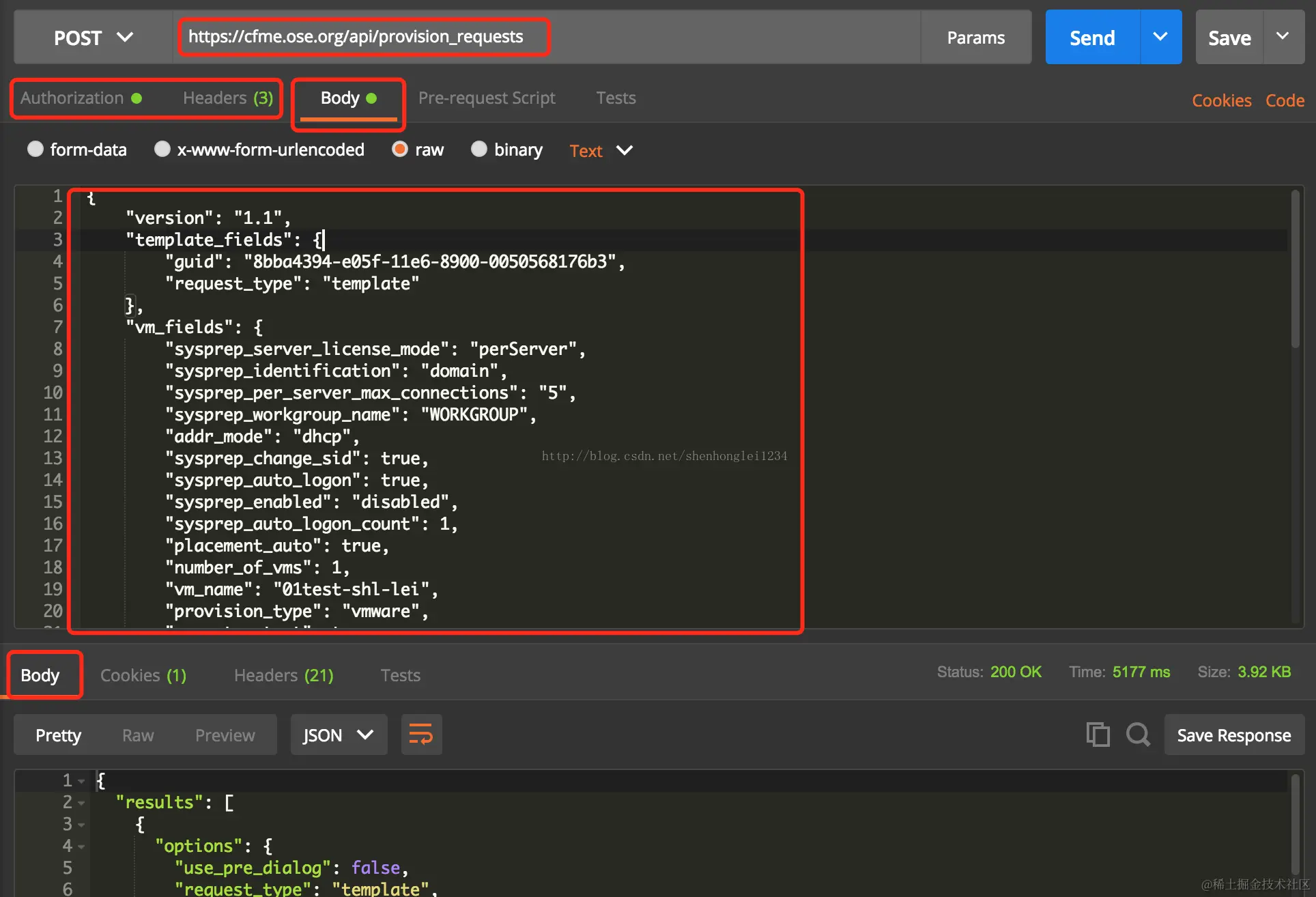Toggle the wrap lines icon button

pos(421,735)
